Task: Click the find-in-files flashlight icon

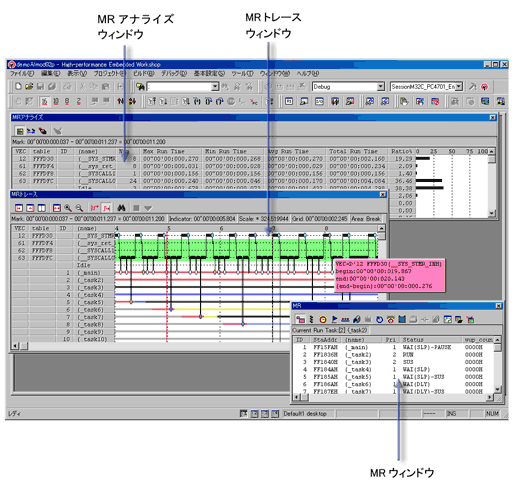Action: (x=140, y=87)
